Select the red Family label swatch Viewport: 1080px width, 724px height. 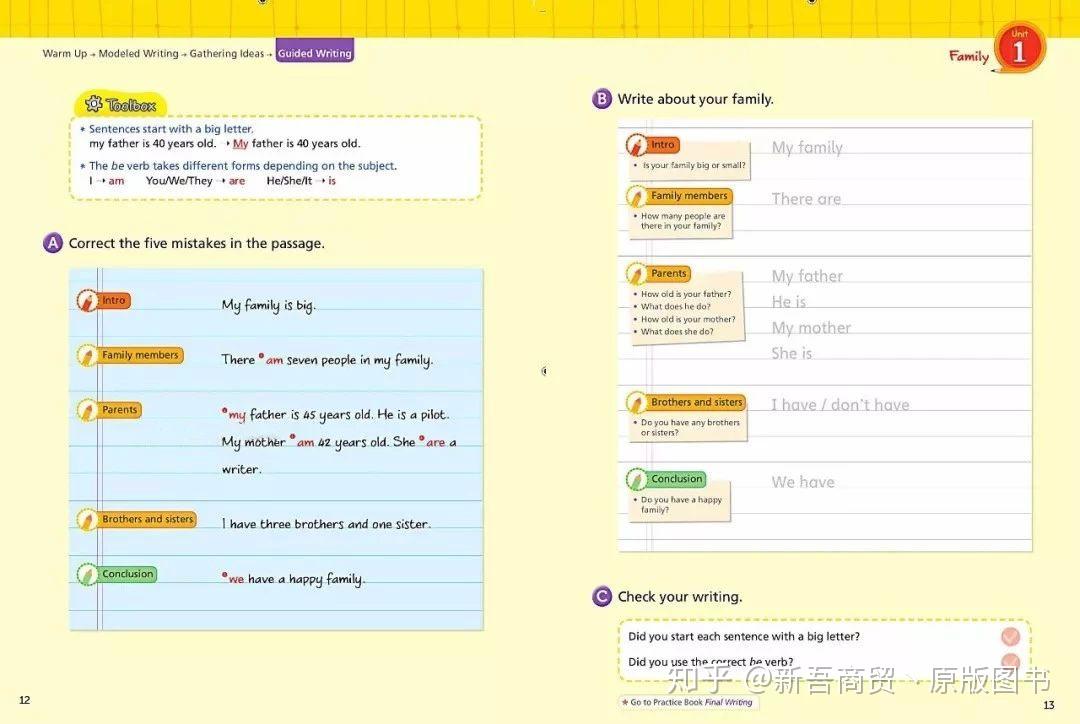(966, 57)
